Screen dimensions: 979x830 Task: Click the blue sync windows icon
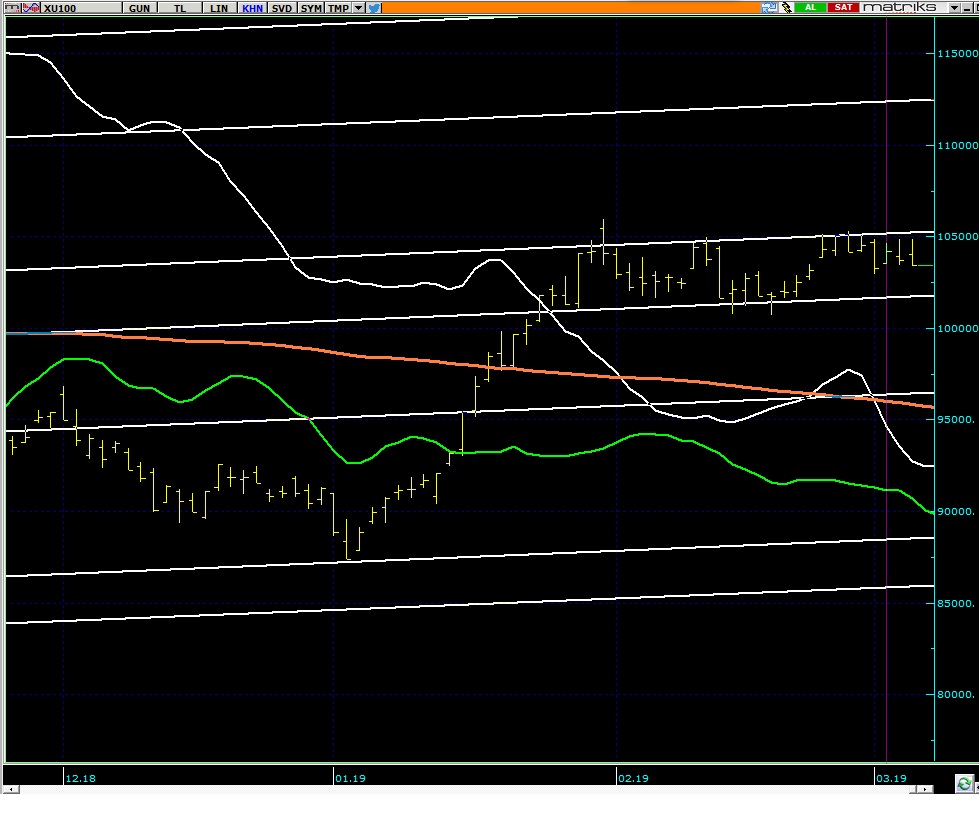769,7
